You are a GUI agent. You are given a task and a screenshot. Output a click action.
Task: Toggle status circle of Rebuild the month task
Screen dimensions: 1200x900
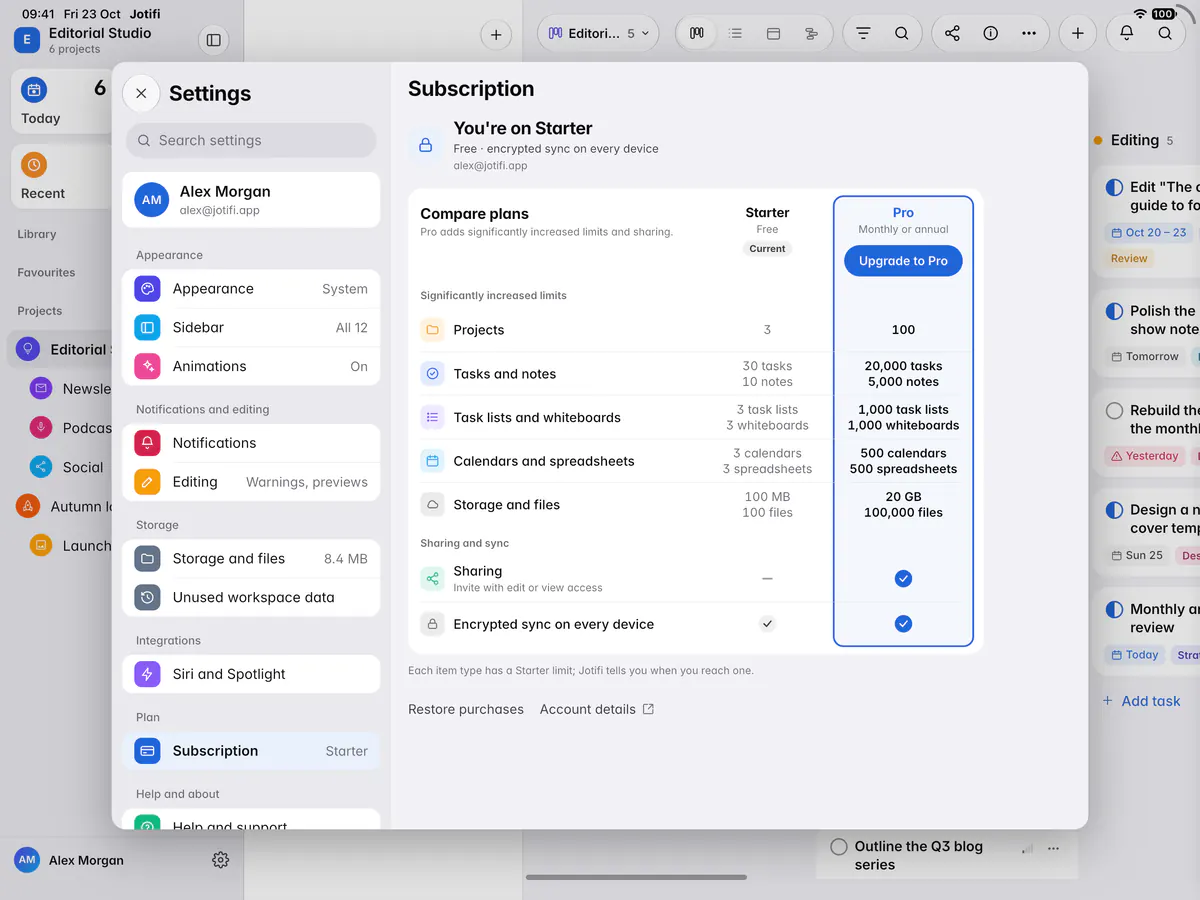pos(1114,410)
